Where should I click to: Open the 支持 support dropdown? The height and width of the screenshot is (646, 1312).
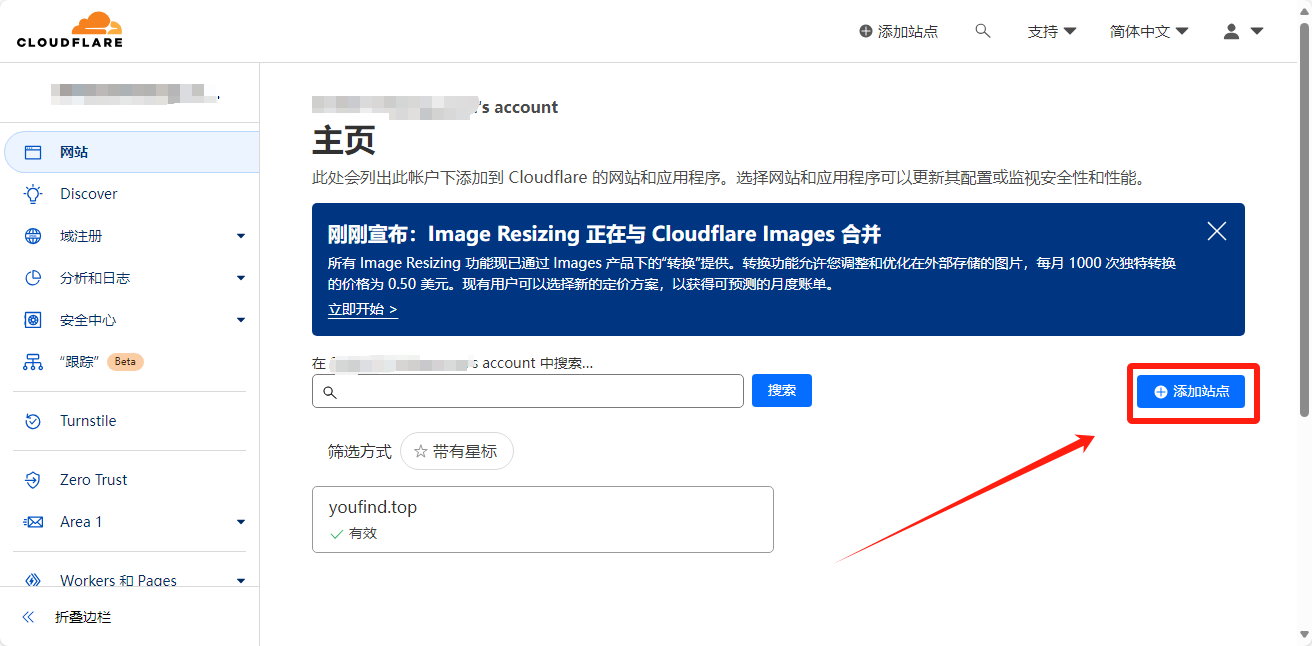coord(1051,31)
